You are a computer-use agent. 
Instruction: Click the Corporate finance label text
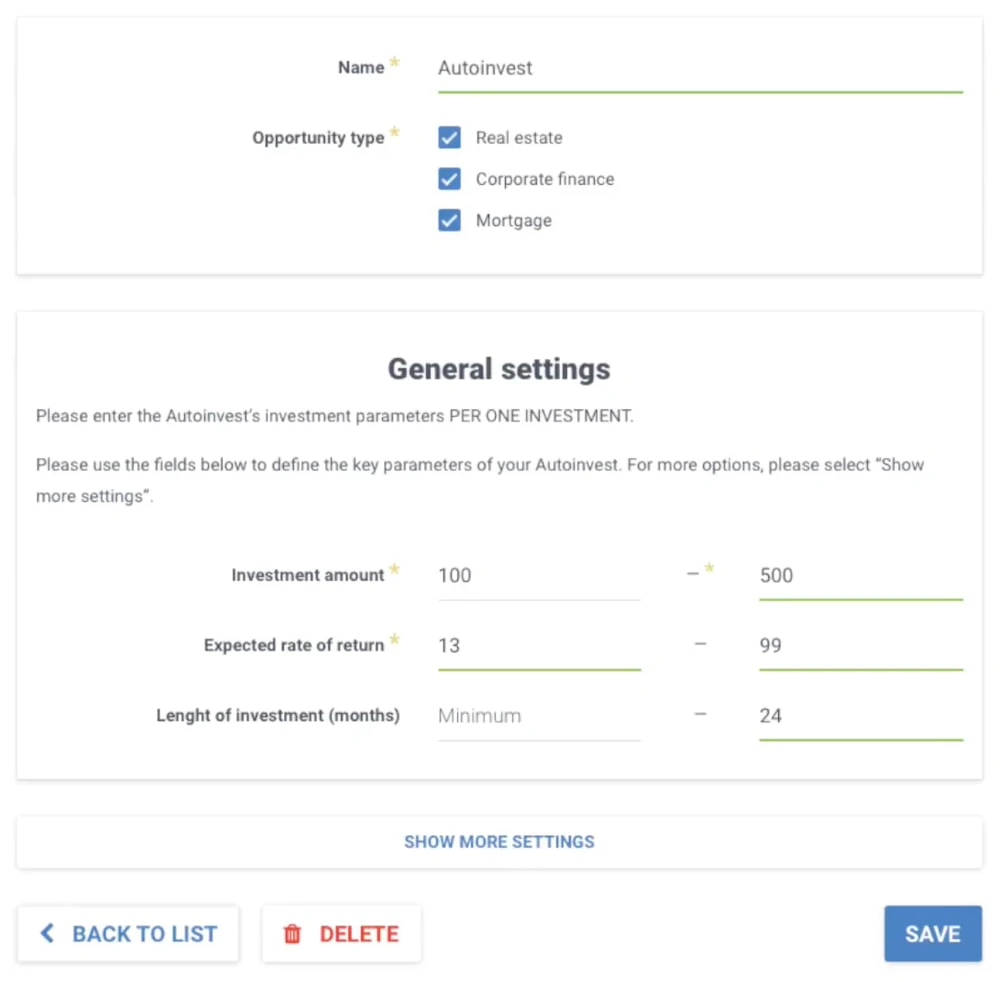[545, 179]
